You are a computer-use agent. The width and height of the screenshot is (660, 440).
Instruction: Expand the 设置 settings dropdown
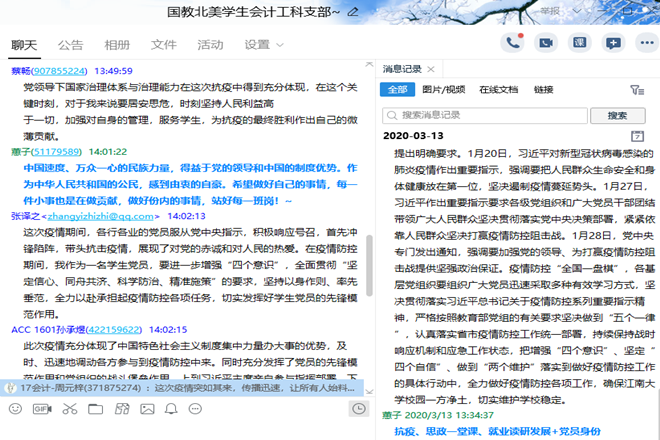tap(264, 45)
